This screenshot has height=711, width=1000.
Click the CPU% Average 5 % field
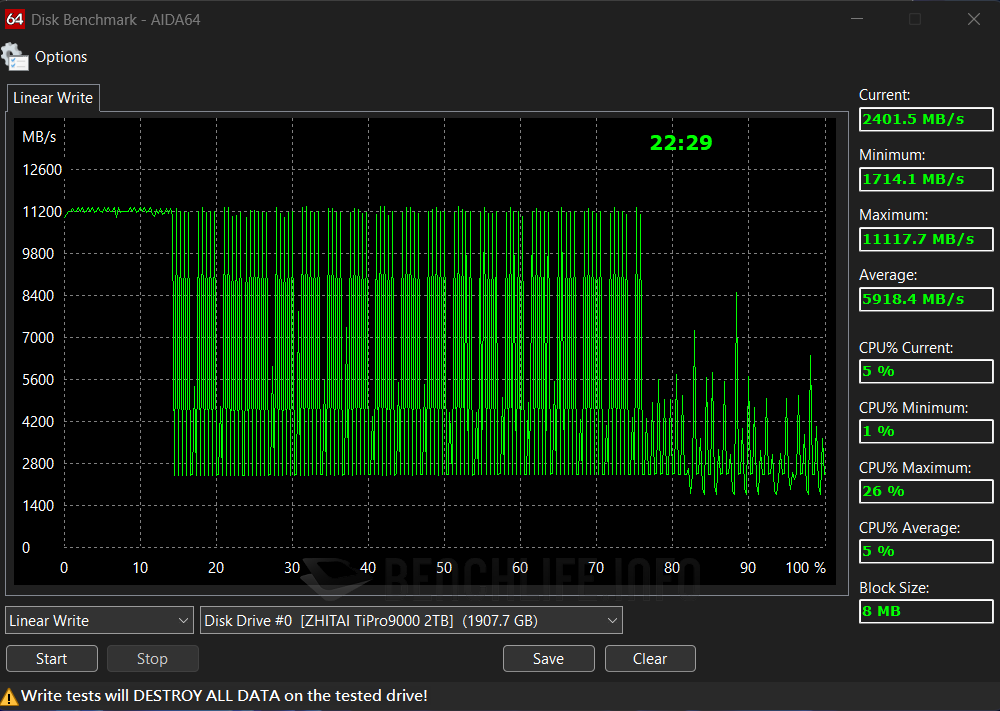(x=926, y=551)
